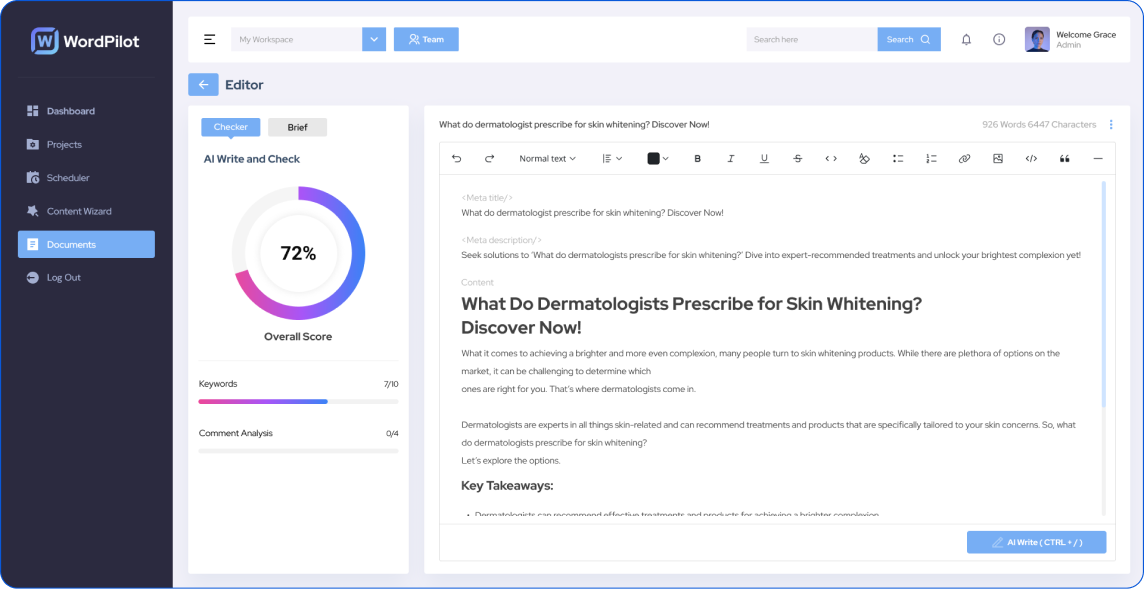Insert a blockquote
Viewport: 1144px width, 589px height.
click(1064, 157)
